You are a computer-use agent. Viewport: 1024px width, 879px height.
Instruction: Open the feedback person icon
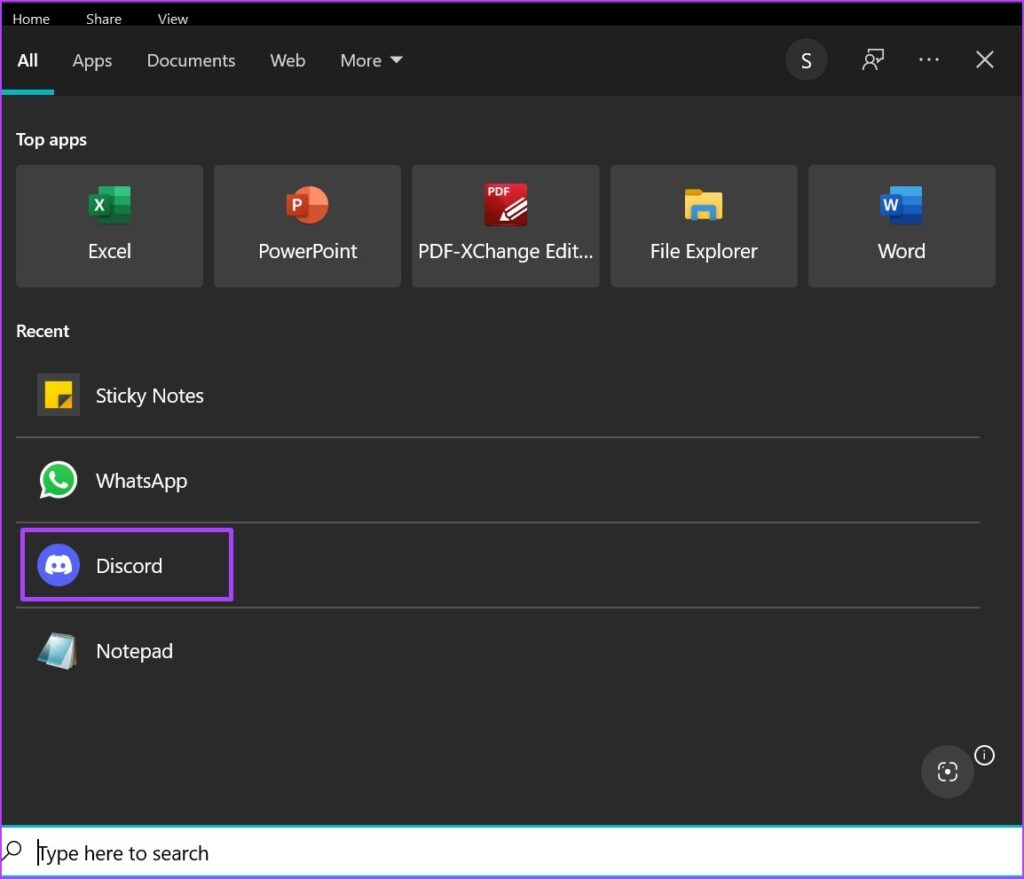(872, 60)
